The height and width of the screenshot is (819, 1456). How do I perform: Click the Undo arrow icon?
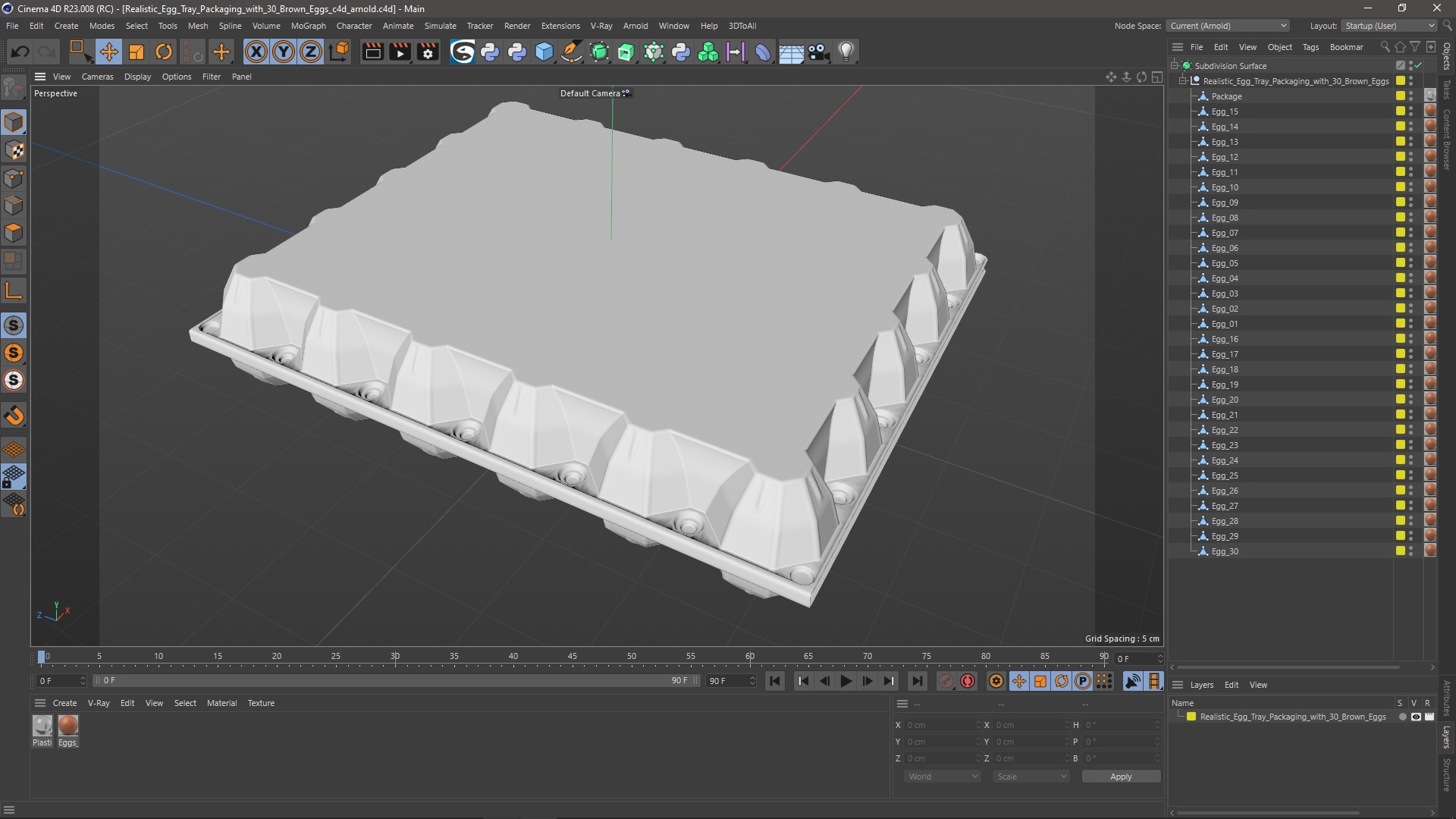(x=20, y=52)
